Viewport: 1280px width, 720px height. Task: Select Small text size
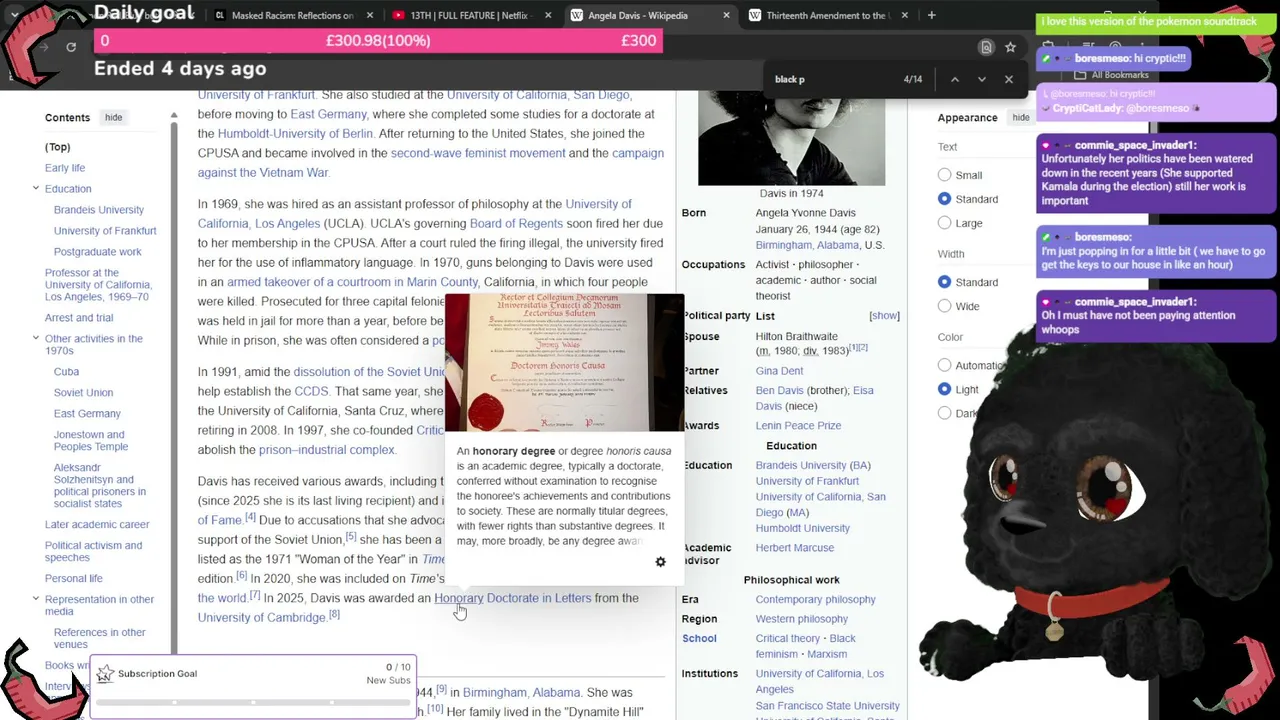coord(944,175)
